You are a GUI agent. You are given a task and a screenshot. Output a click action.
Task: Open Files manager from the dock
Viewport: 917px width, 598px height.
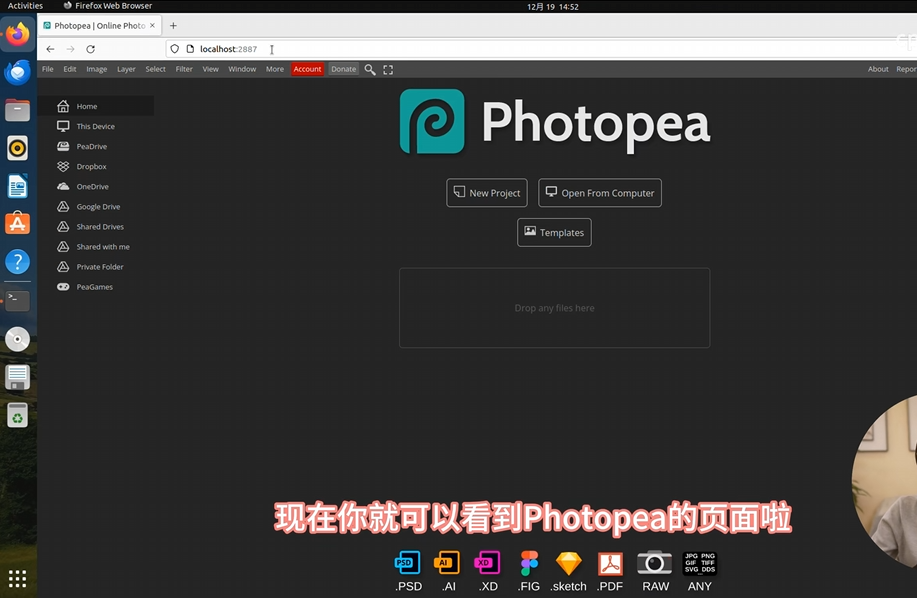pyautogui.click(x=18, y=110)
